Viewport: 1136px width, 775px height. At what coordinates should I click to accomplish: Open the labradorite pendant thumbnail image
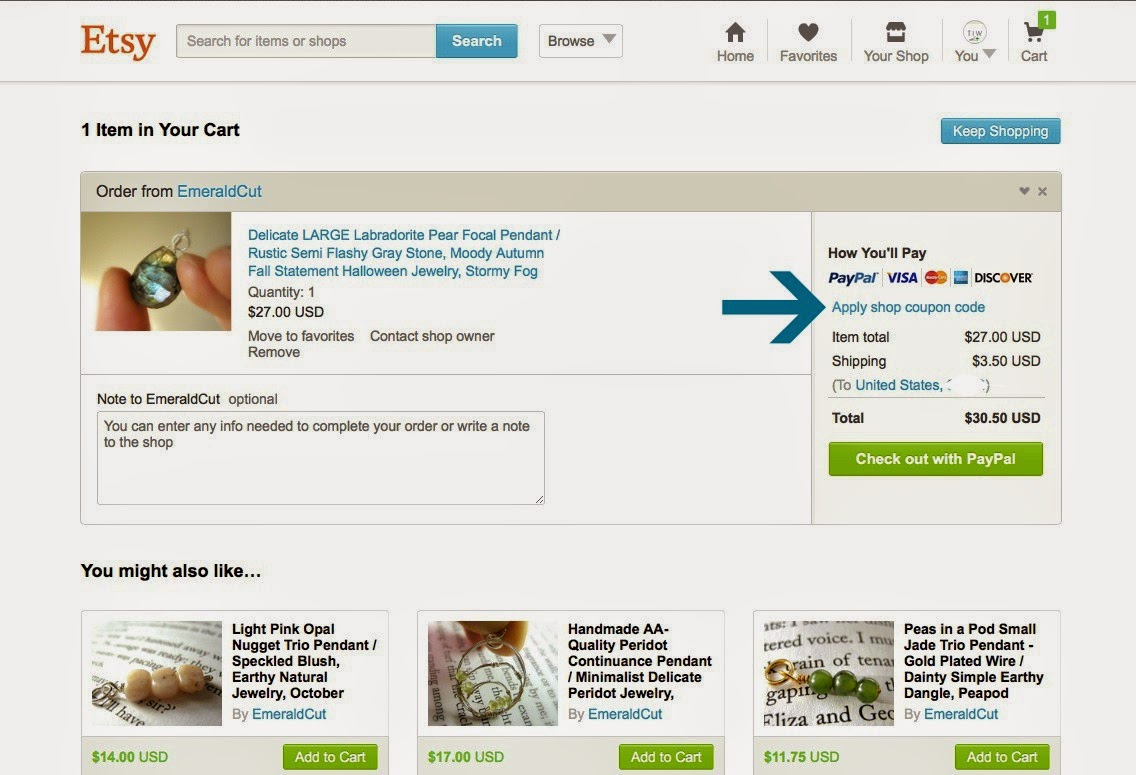click(x=156, y=272)
